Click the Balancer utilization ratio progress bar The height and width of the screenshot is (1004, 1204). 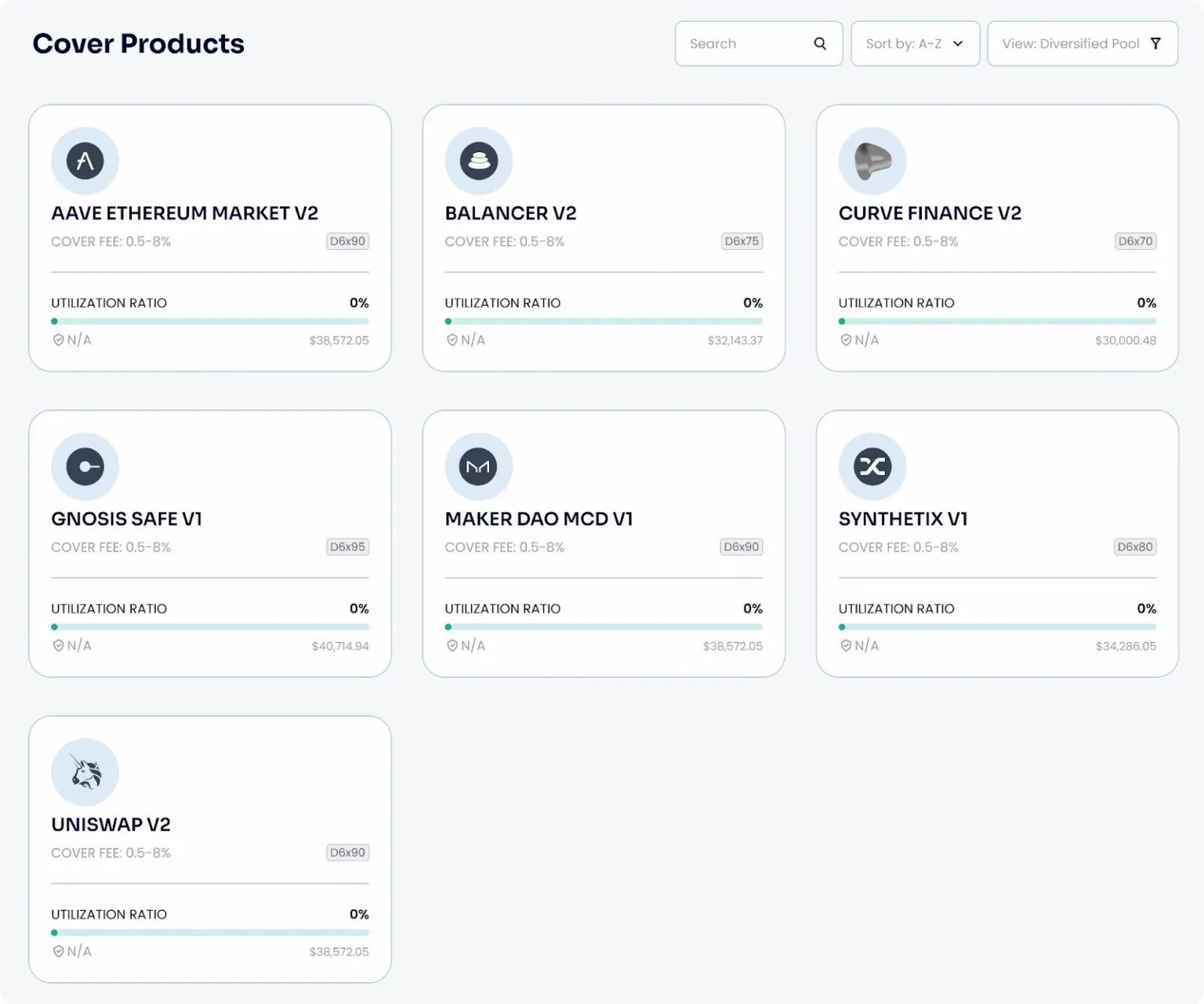(604, 321)
